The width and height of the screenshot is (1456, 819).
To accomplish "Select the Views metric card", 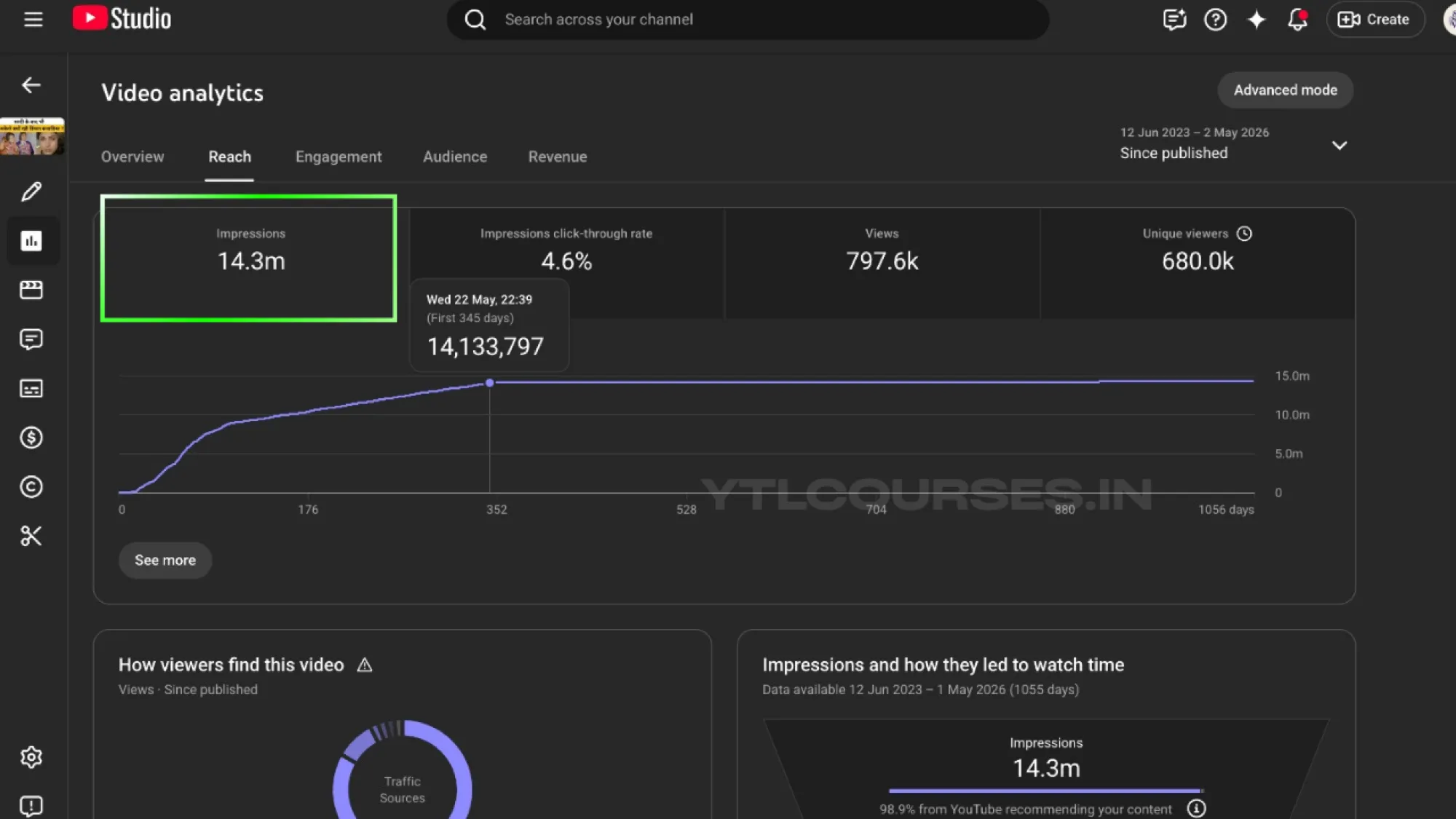I will pyautogui.click(x=882, y=263).
